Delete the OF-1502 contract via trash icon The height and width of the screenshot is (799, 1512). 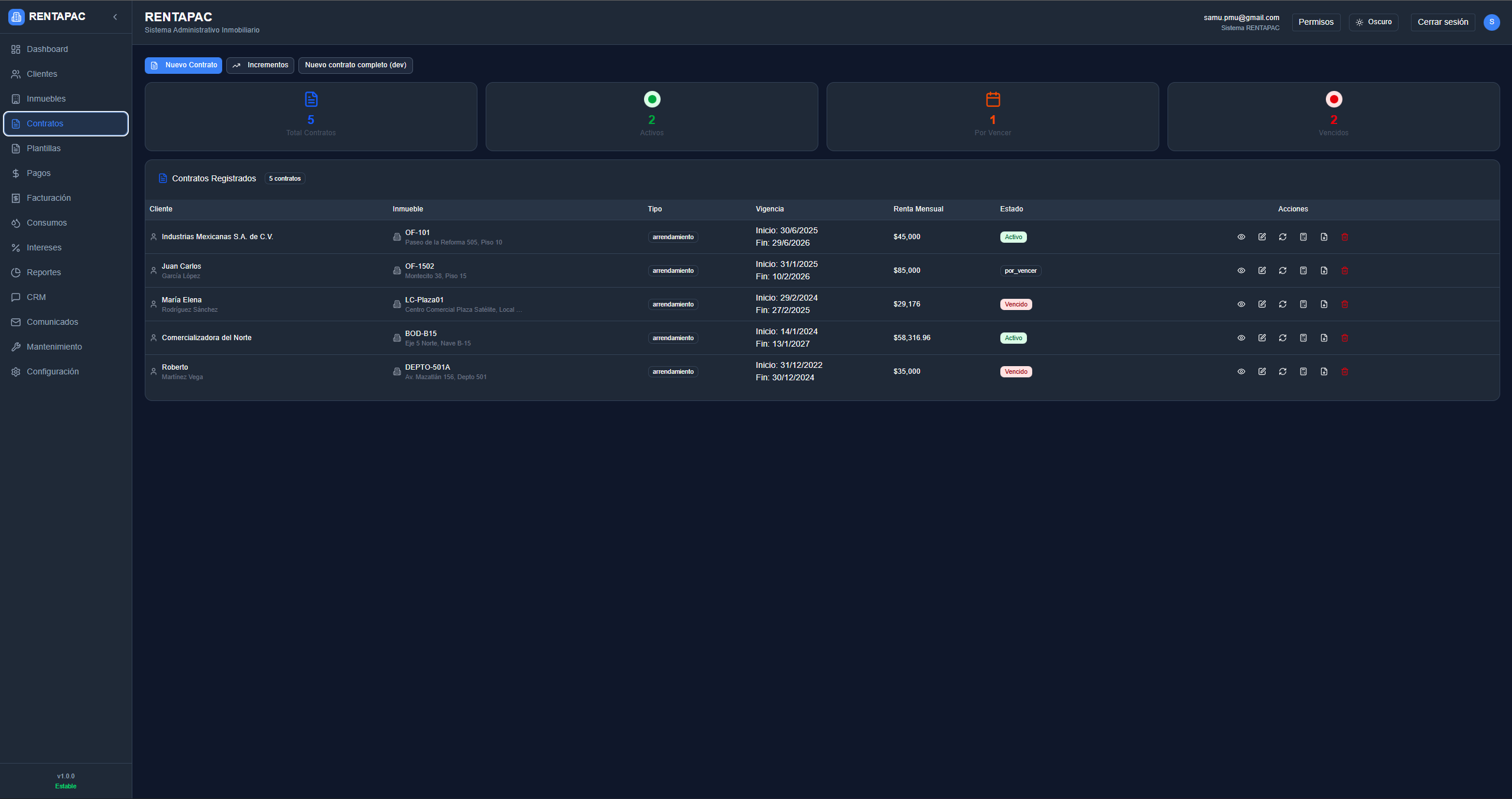tap(1344, 270)
